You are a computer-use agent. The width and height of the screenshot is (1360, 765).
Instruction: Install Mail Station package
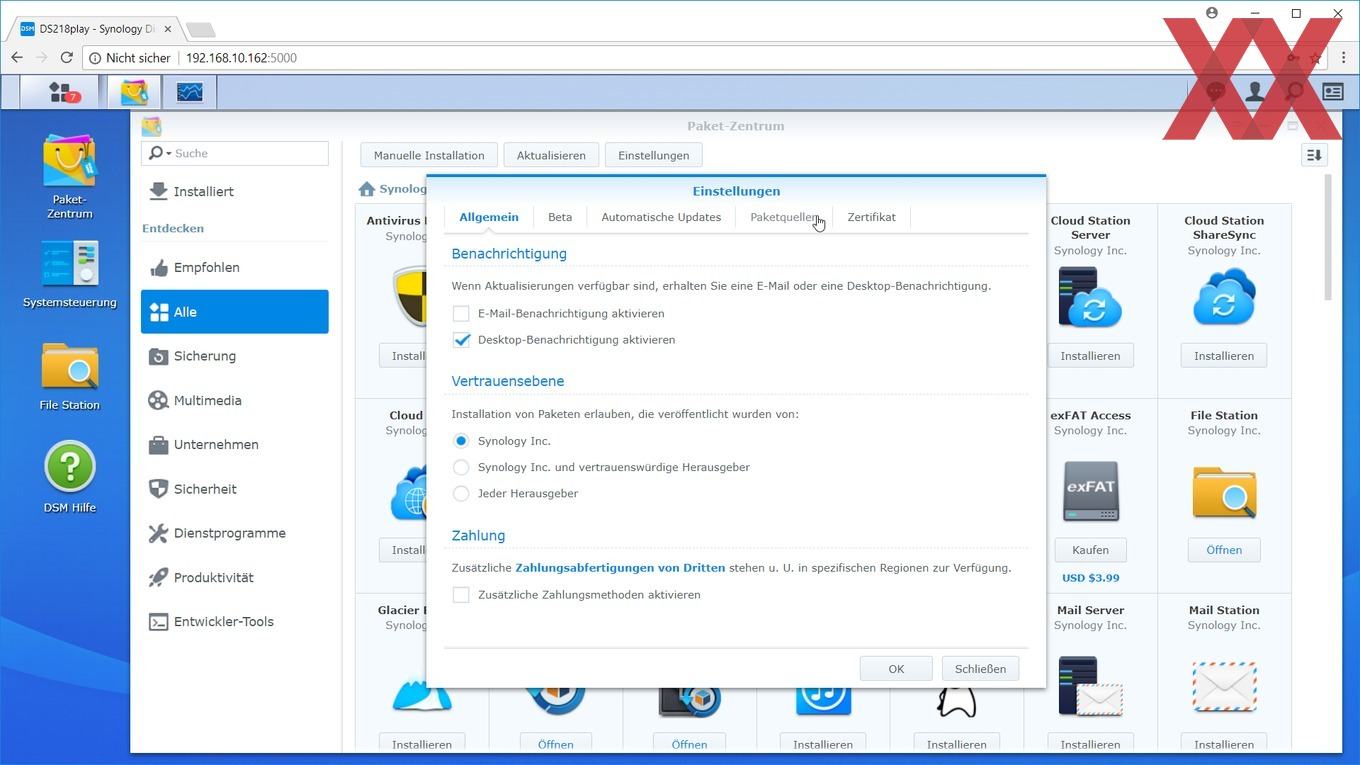tap(1223, 744)
